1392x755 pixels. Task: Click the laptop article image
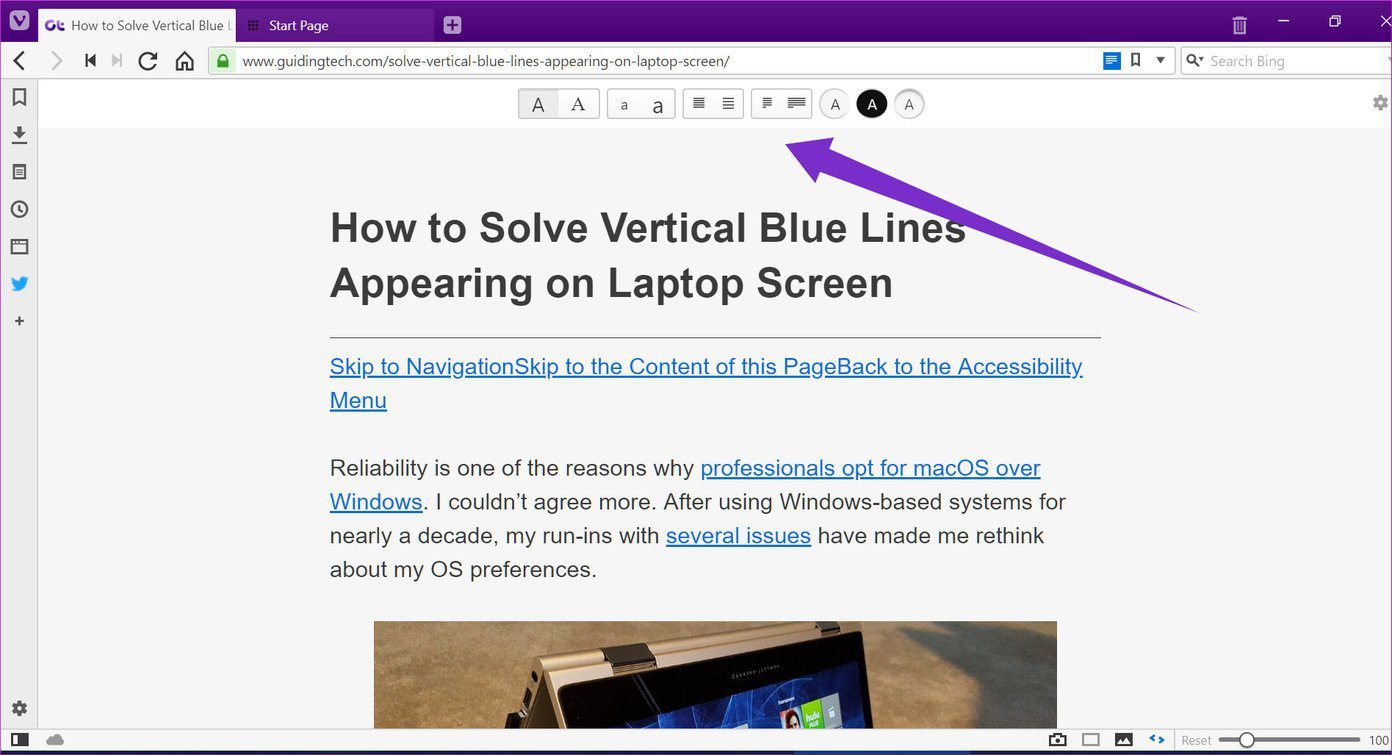coord(715,675)
